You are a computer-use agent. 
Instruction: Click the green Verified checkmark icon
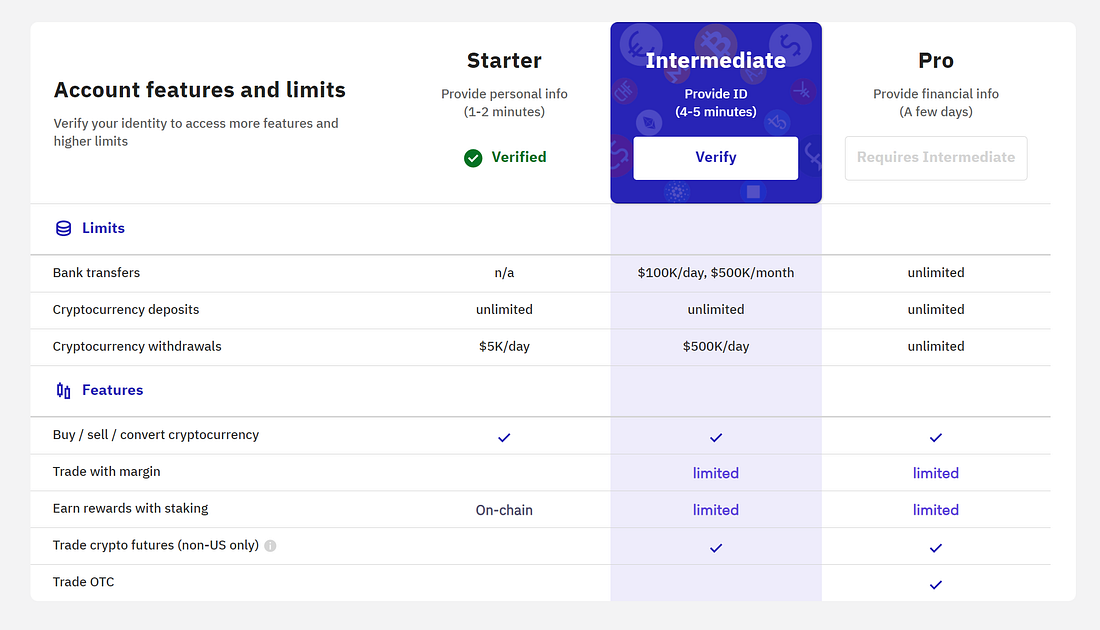point(473,158)
